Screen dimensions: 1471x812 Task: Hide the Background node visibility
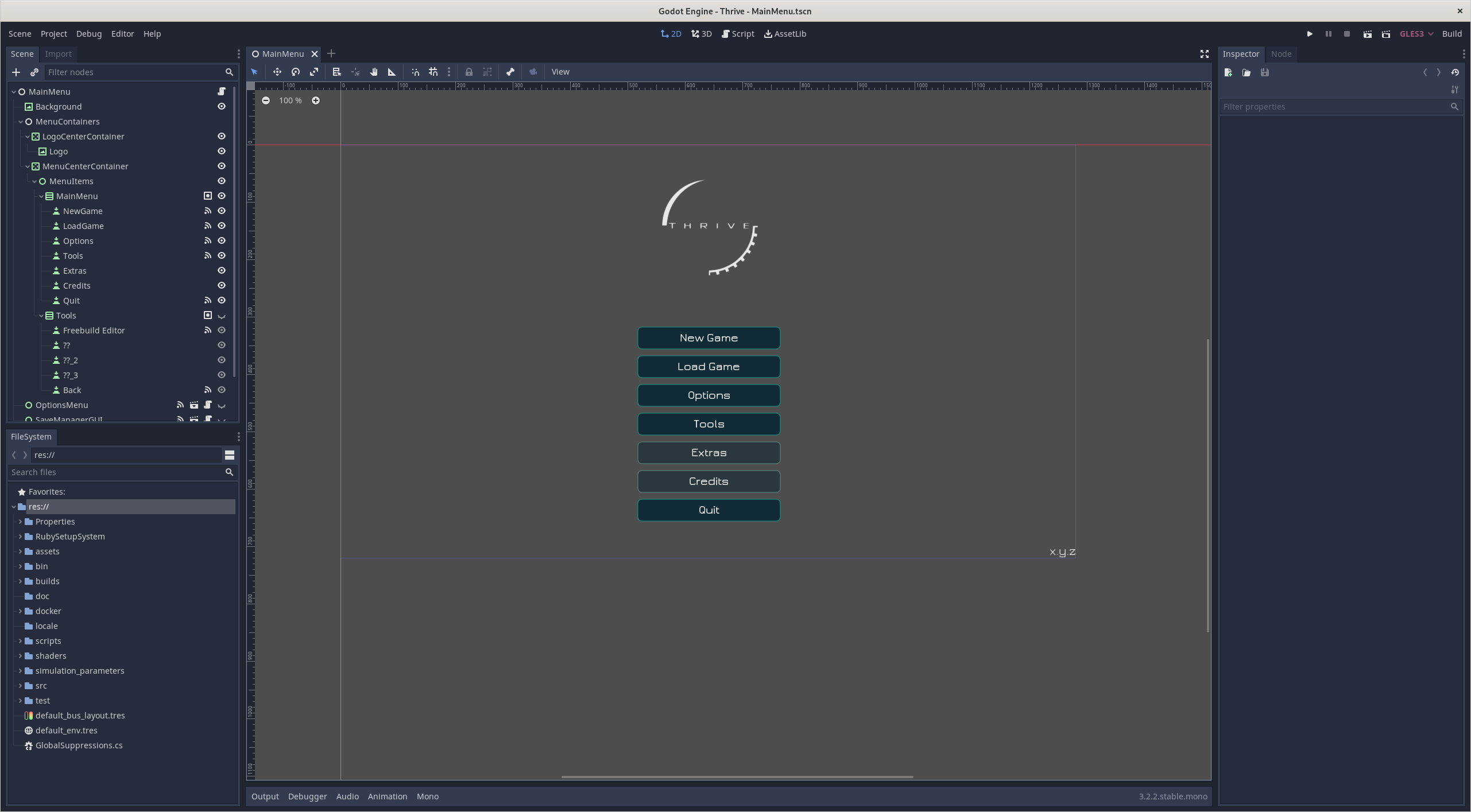[x=222, y=107]
